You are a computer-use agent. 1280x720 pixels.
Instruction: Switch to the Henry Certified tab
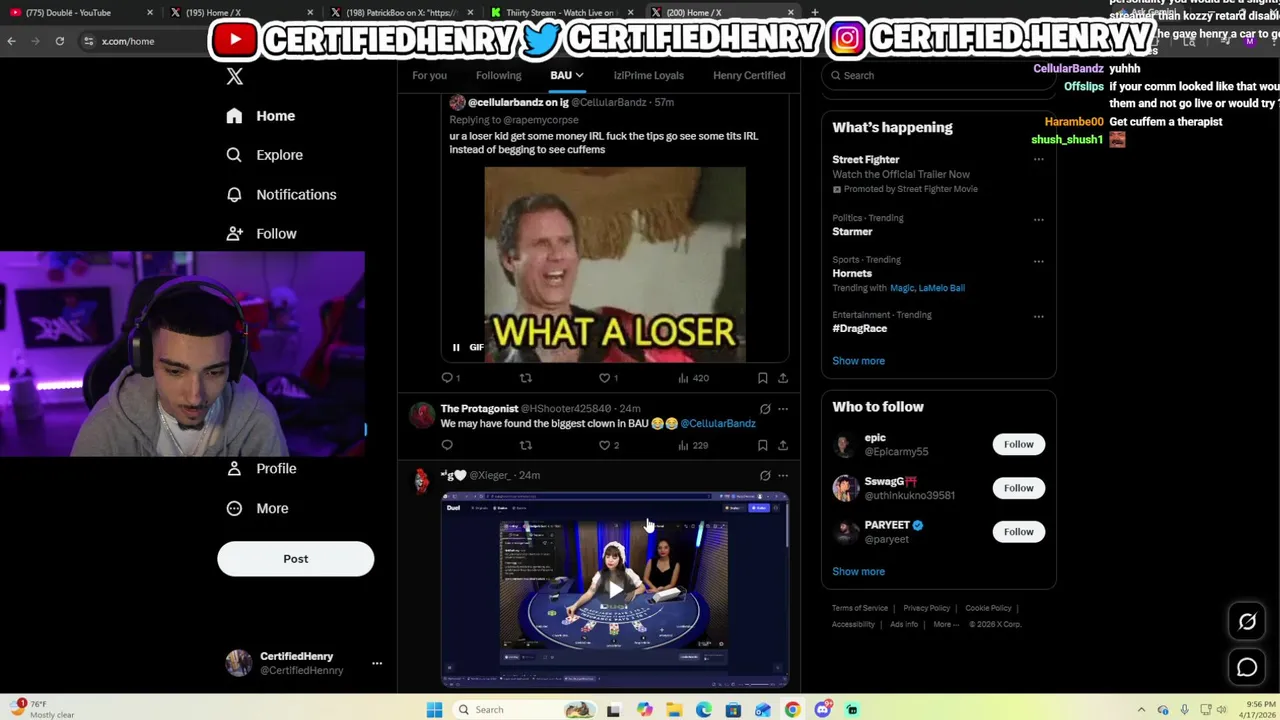tap(749, 76)
